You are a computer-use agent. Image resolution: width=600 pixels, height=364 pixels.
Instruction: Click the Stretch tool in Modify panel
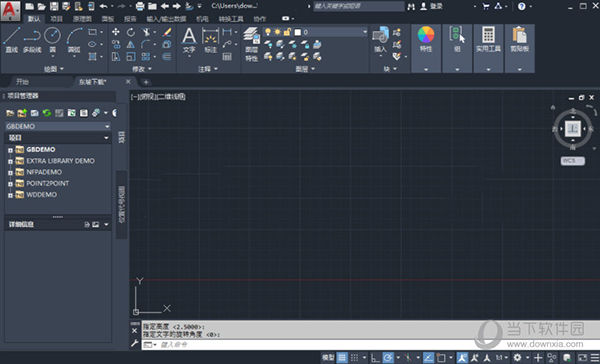[116, 57]
